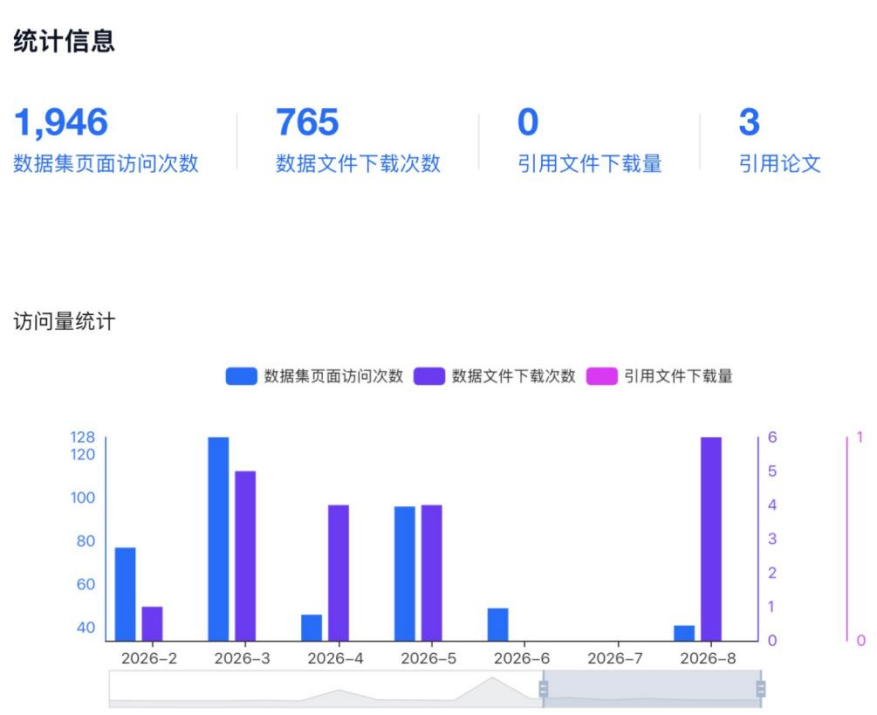Click the blue 2026-5 page visits bar

[405, 573]
